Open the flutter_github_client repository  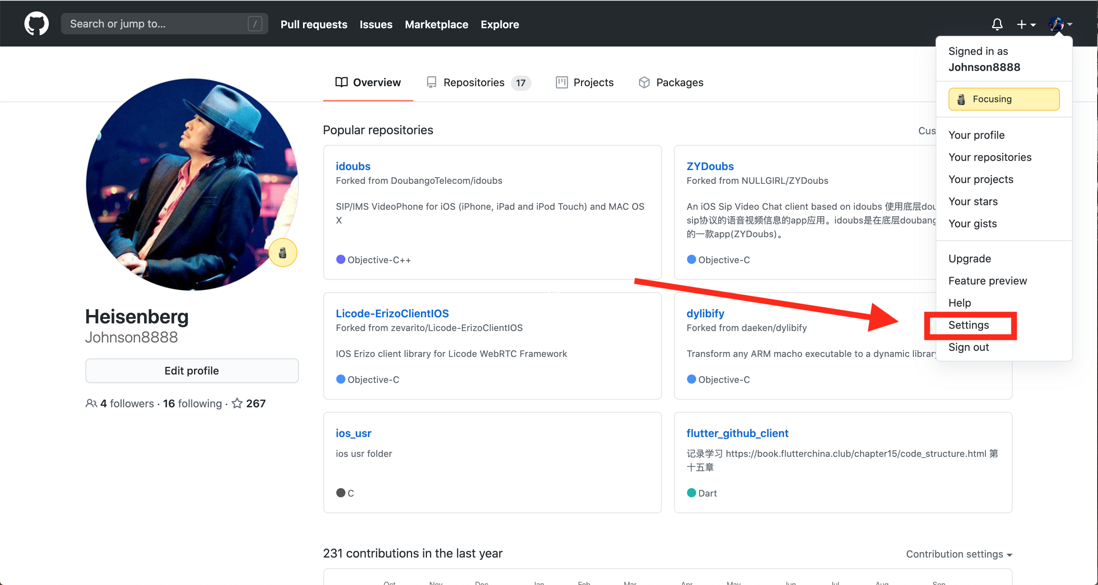pyautogui.click(x=737, y=433)
